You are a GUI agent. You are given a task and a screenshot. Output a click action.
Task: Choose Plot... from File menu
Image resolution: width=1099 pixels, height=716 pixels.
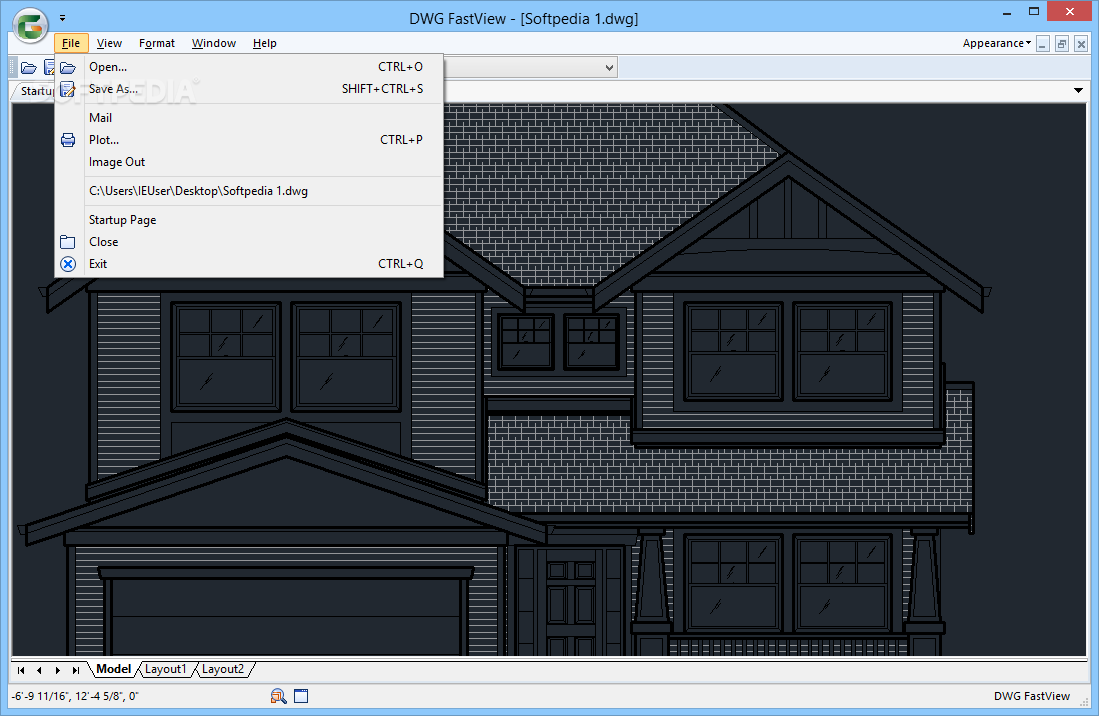click(x=249, y=140)
